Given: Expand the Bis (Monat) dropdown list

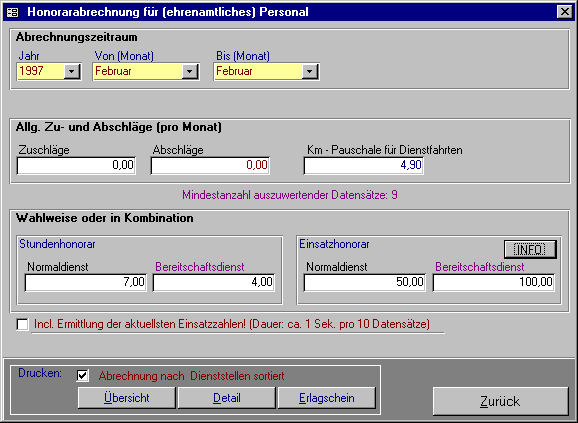Looking at the screenshot, I should [x=310, y=71].
